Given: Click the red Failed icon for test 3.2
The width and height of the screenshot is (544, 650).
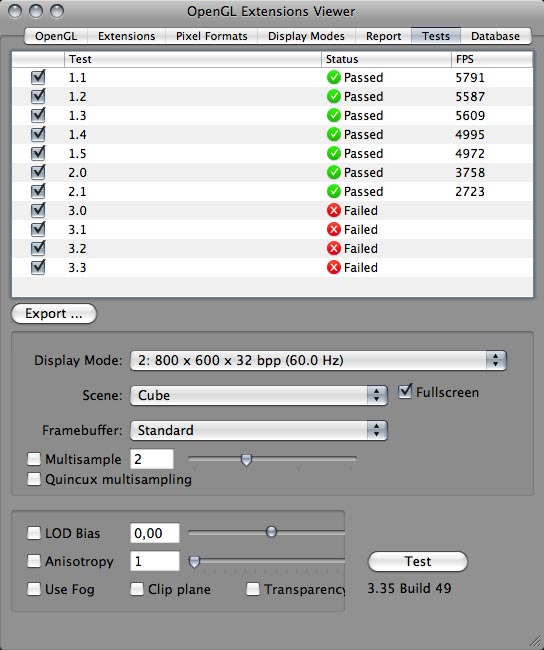Looking at the screenshot, I should tap(333, 248).
